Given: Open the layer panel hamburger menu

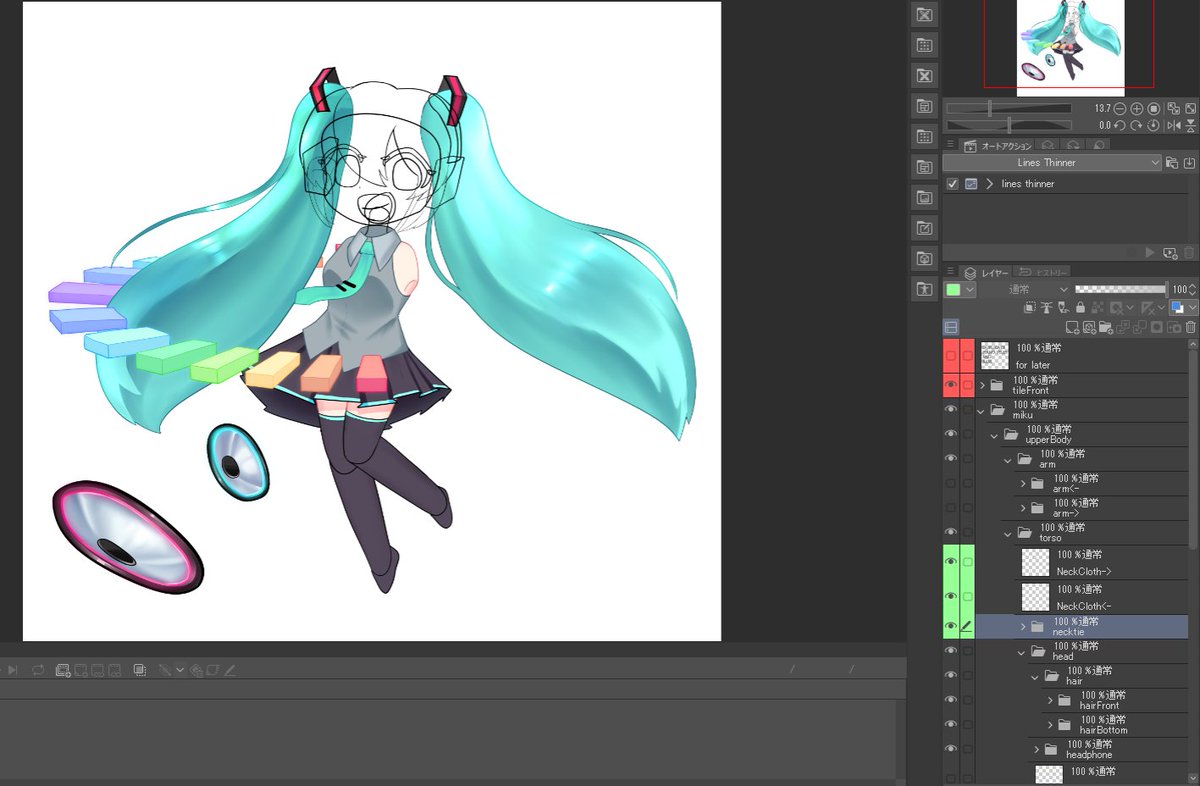Looking at the screenshot, I should tap(950, 271).
